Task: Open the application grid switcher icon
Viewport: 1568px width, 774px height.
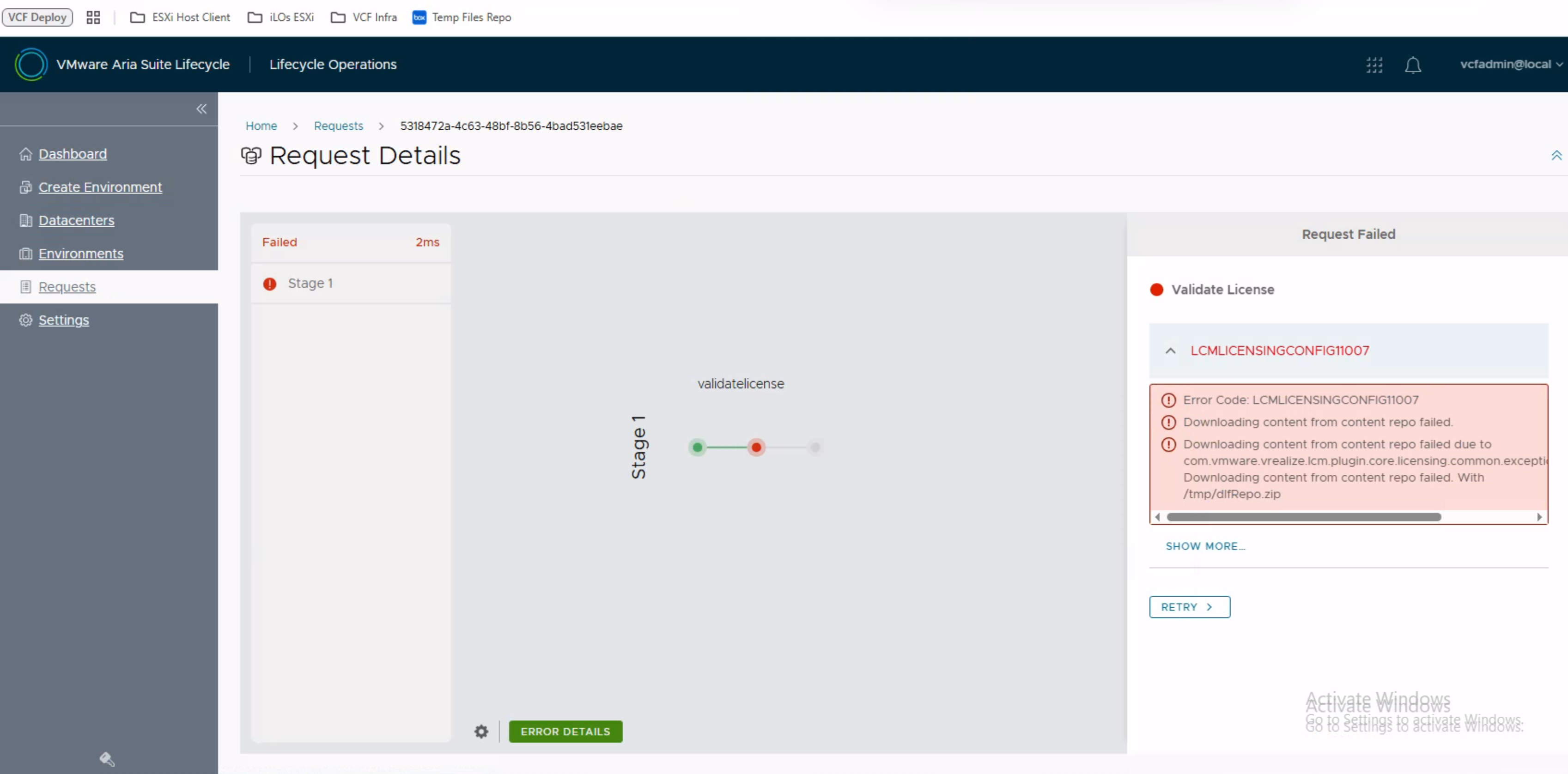Action: (x=1374, y=65)
